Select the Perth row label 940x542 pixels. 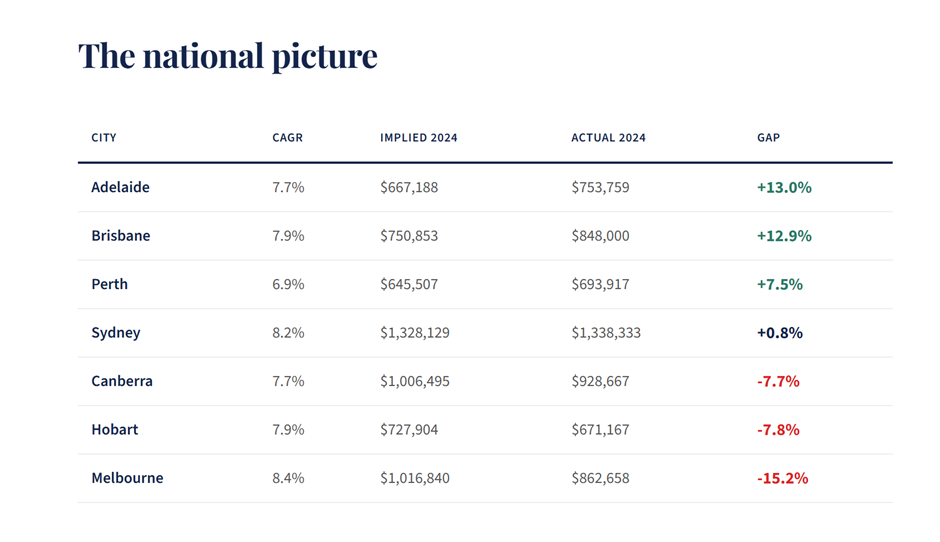coord(109,284)
